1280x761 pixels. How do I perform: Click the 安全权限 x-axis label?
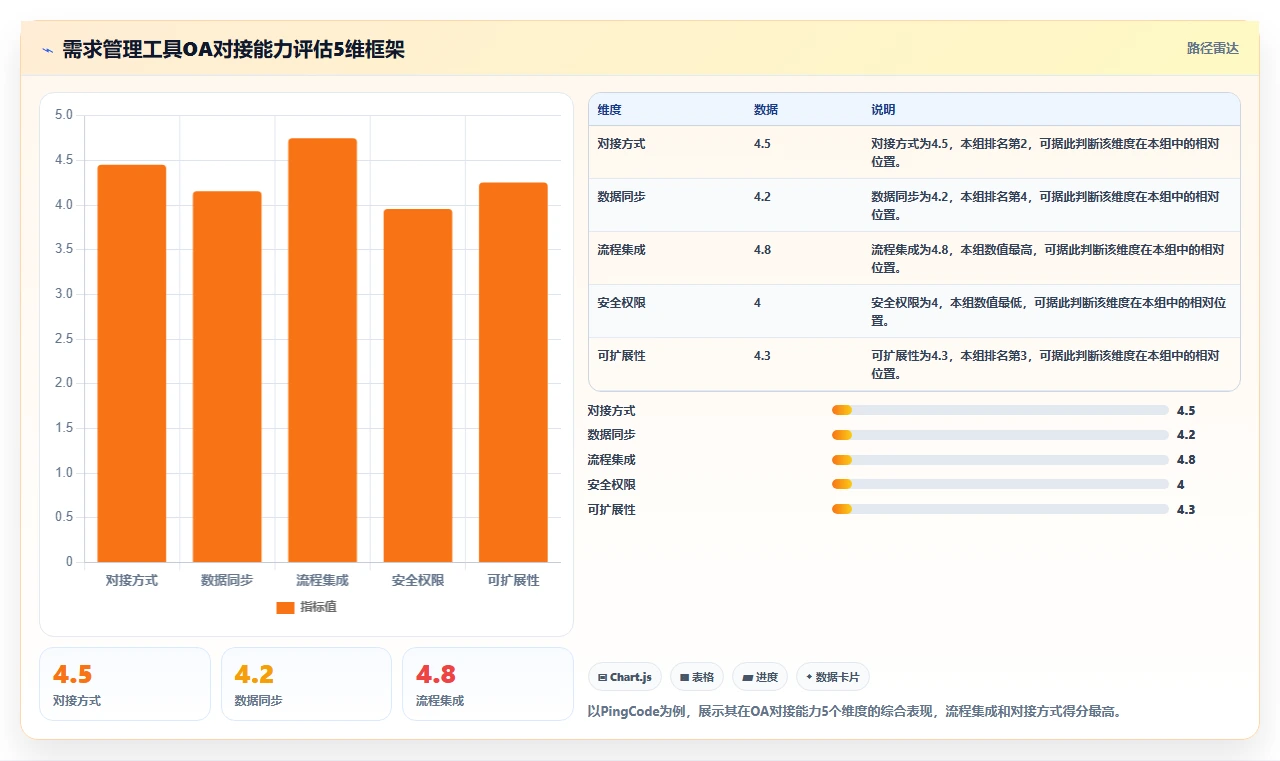point(418,580)
